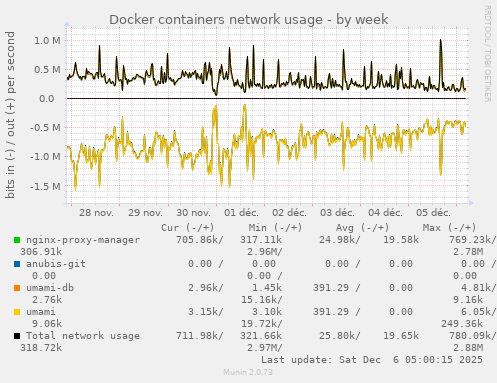
Task: Select the 'Total network usage' legend label
Action: [83, 336]
